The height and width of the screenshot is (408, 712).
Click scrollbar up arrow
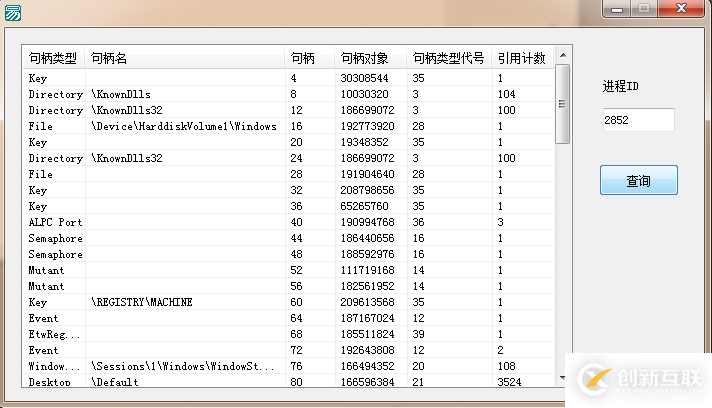pos(563,55)
